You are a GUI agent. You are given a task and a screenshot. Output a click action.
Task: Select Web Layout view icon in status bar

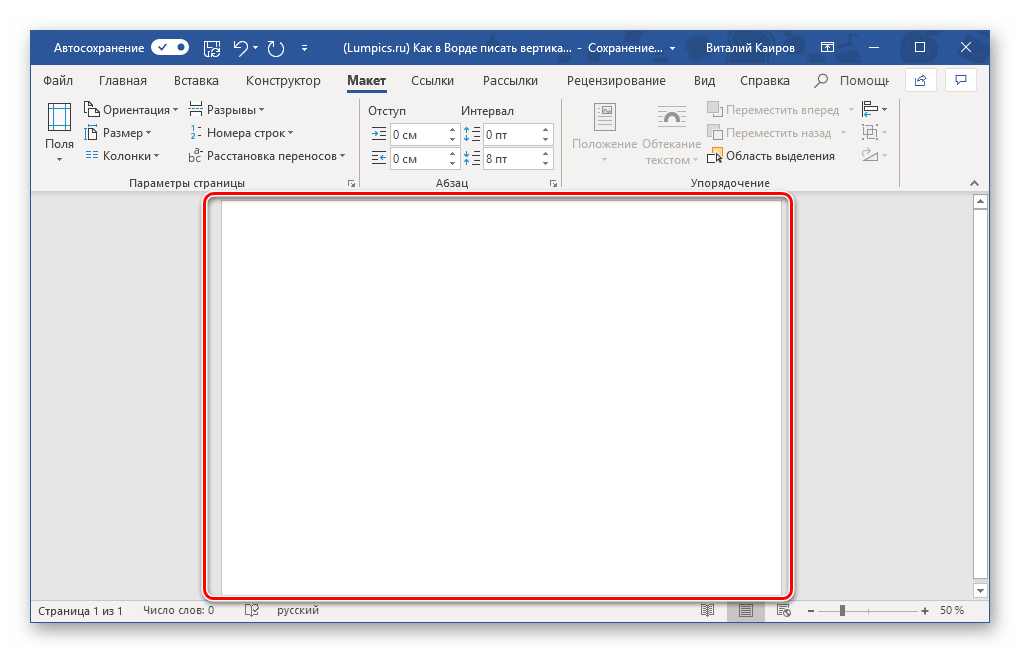pos(783,610)
